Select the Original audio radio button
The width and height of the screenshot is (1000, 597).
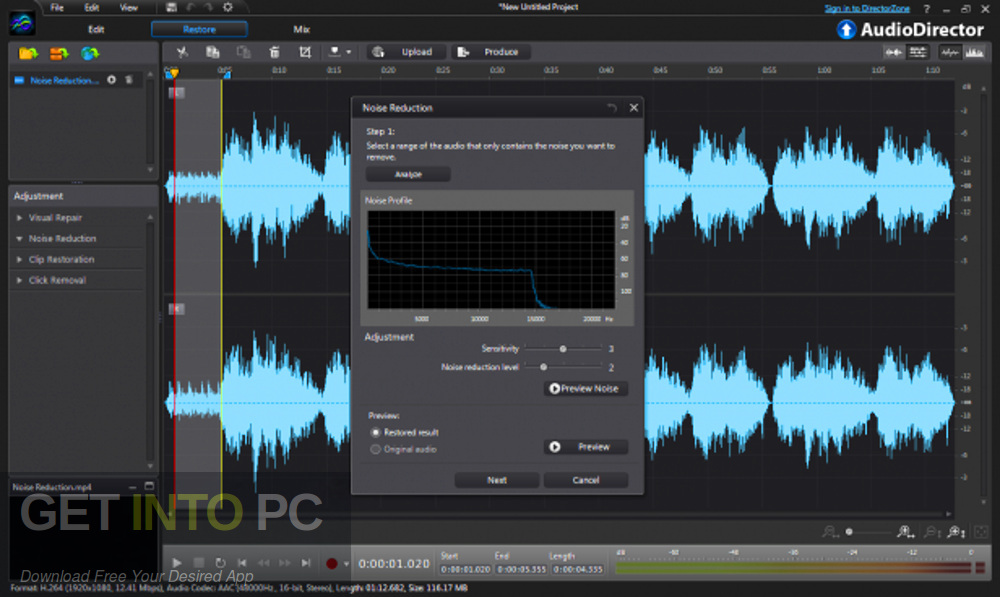pos(376,449)
